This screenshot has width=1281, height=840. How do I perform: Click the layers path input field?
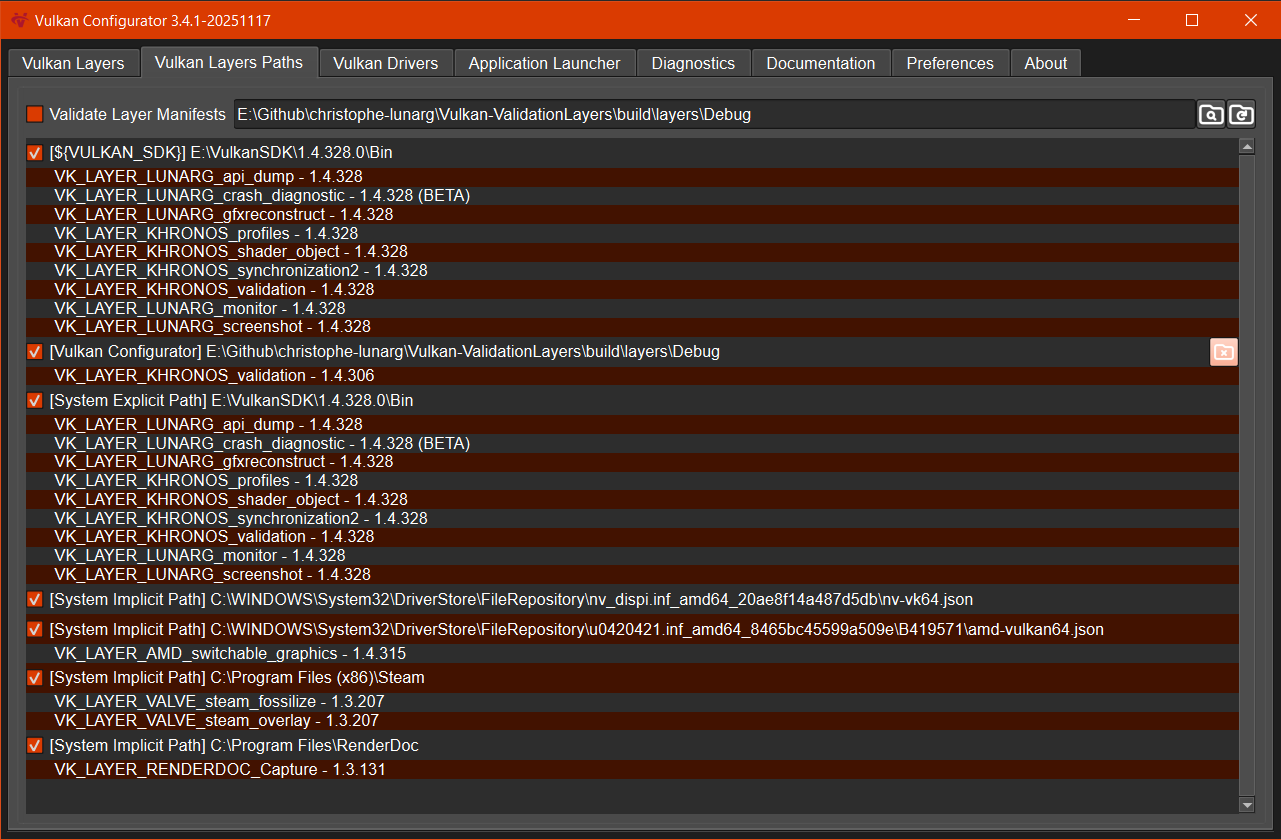(714, 115)
